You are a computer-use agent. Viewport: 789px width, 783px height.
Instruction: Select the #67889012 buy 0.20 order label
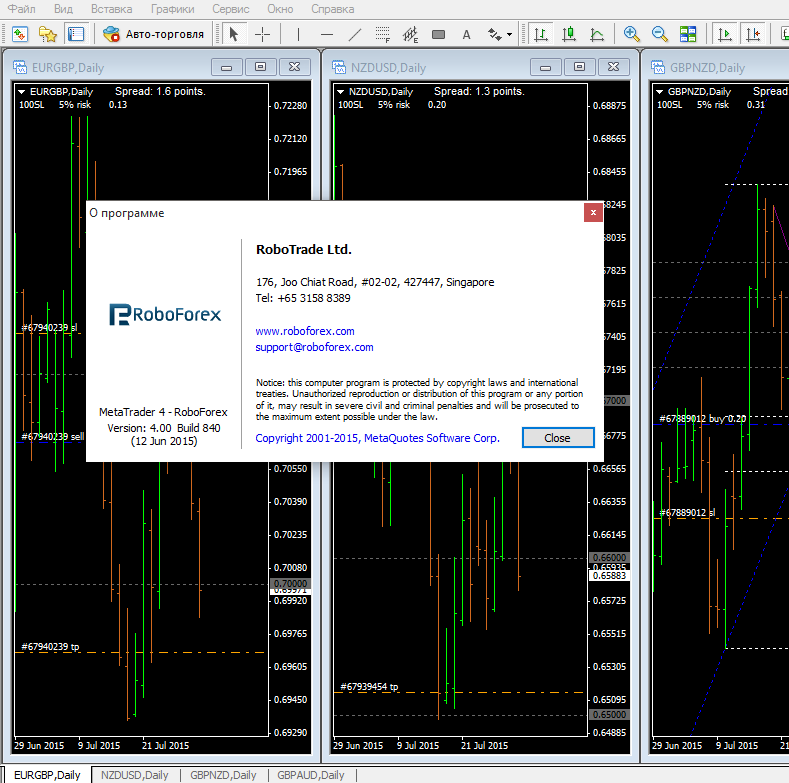[702, 419]
